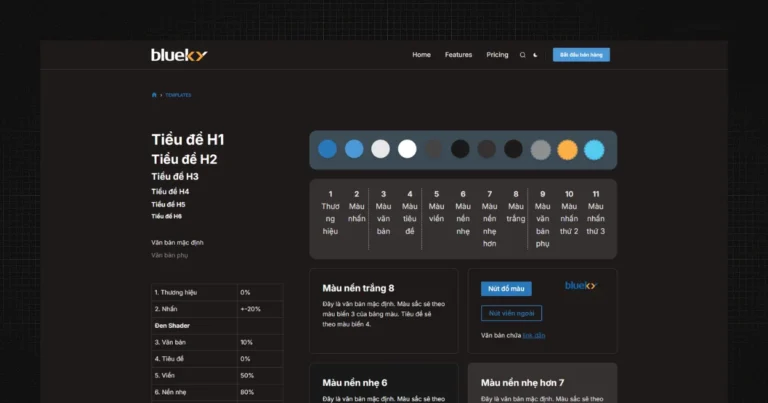Click legend column '10 Màu nhấn thứ 2'
This screenshot has width=768, height=403.
569,213
